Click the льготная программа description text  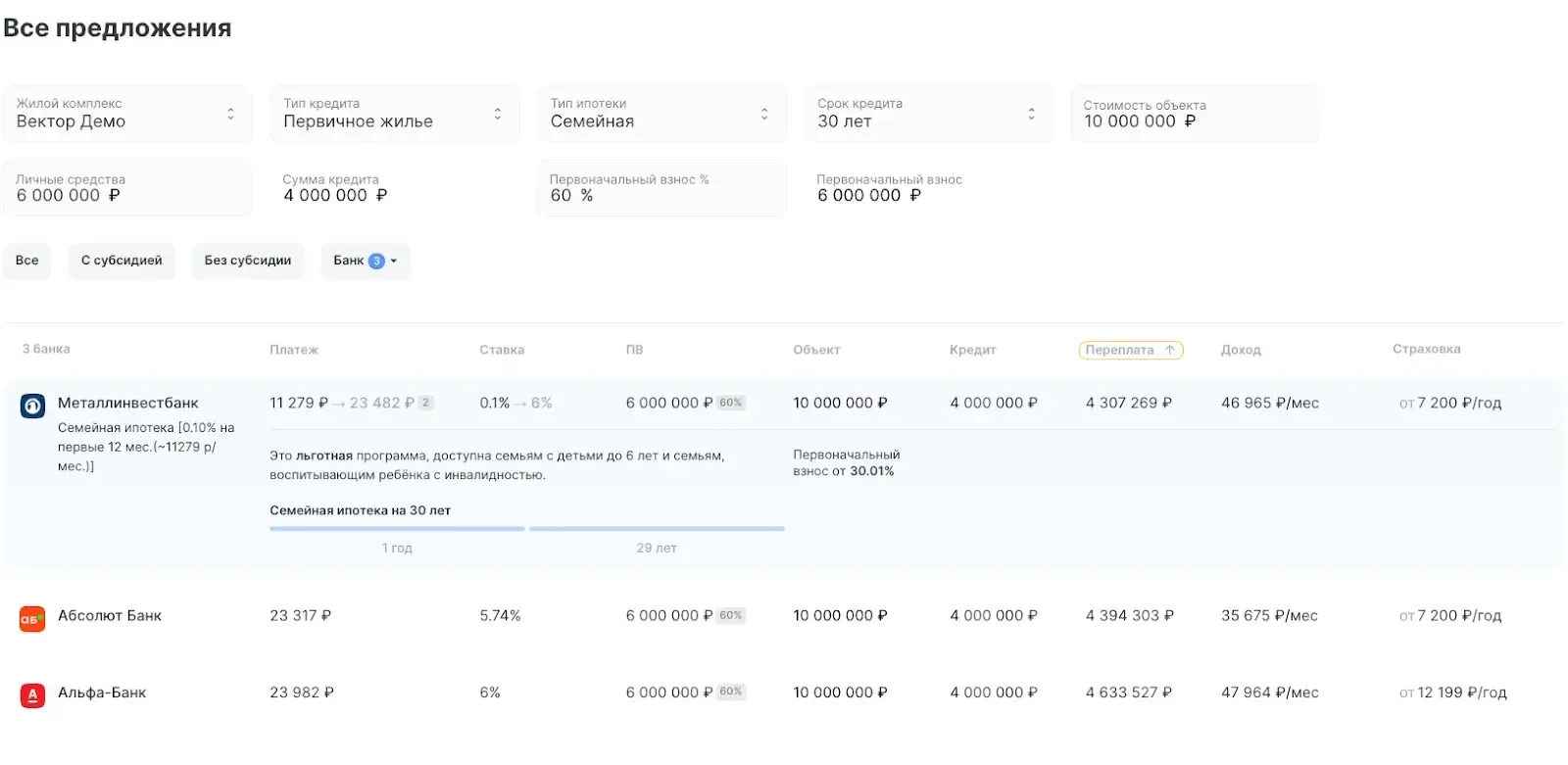point(498,465)
